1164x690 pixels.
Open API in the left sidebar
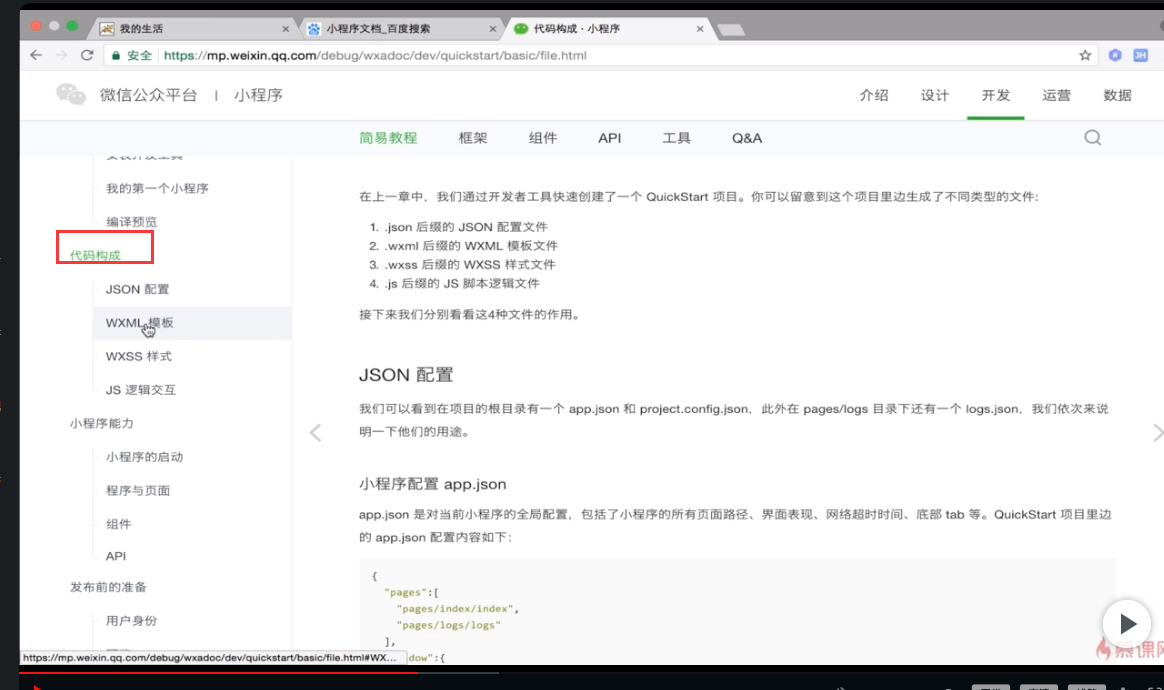[116, 556]
